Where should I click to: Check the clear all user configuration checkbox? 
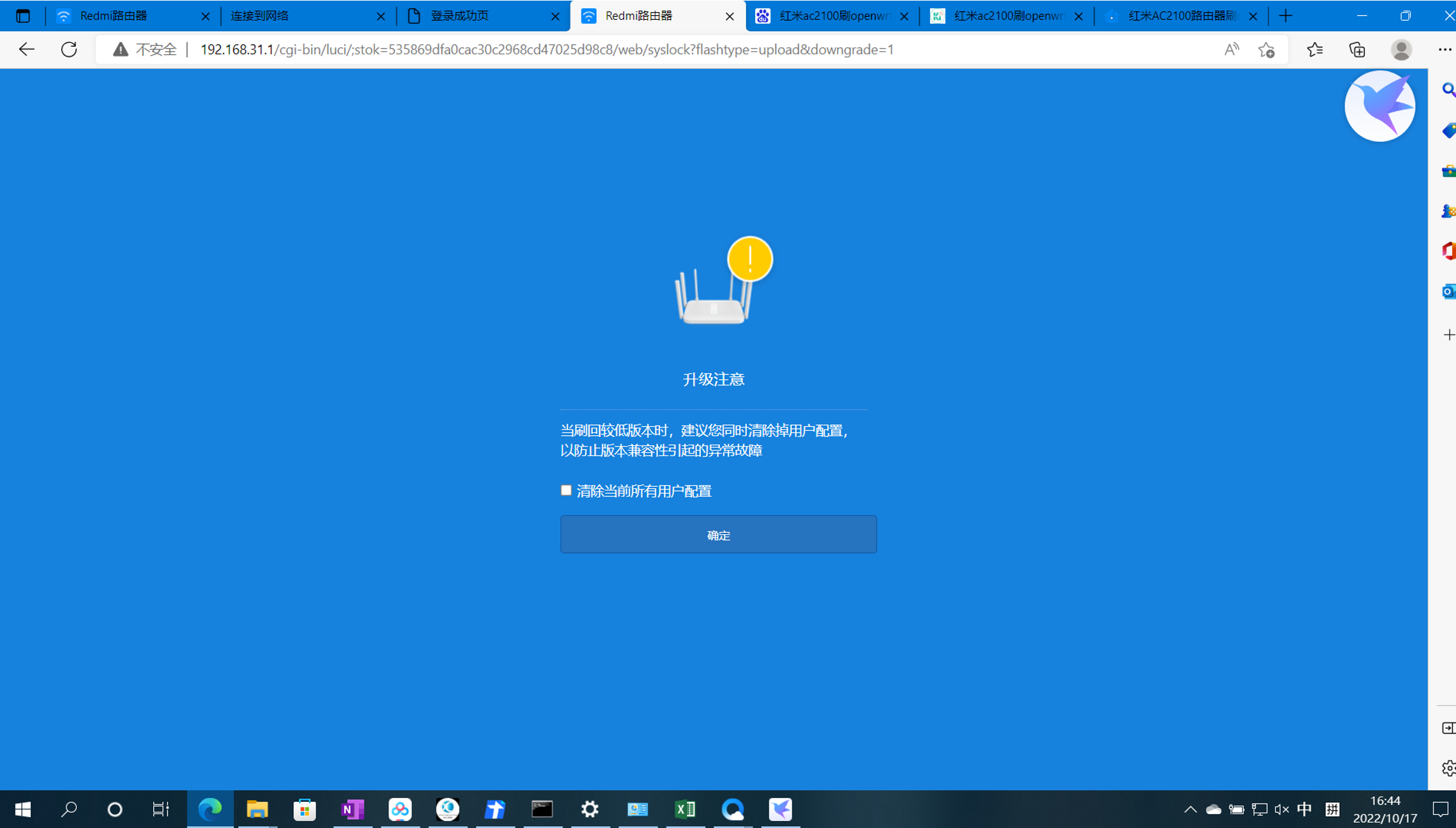tap(566, 491)
